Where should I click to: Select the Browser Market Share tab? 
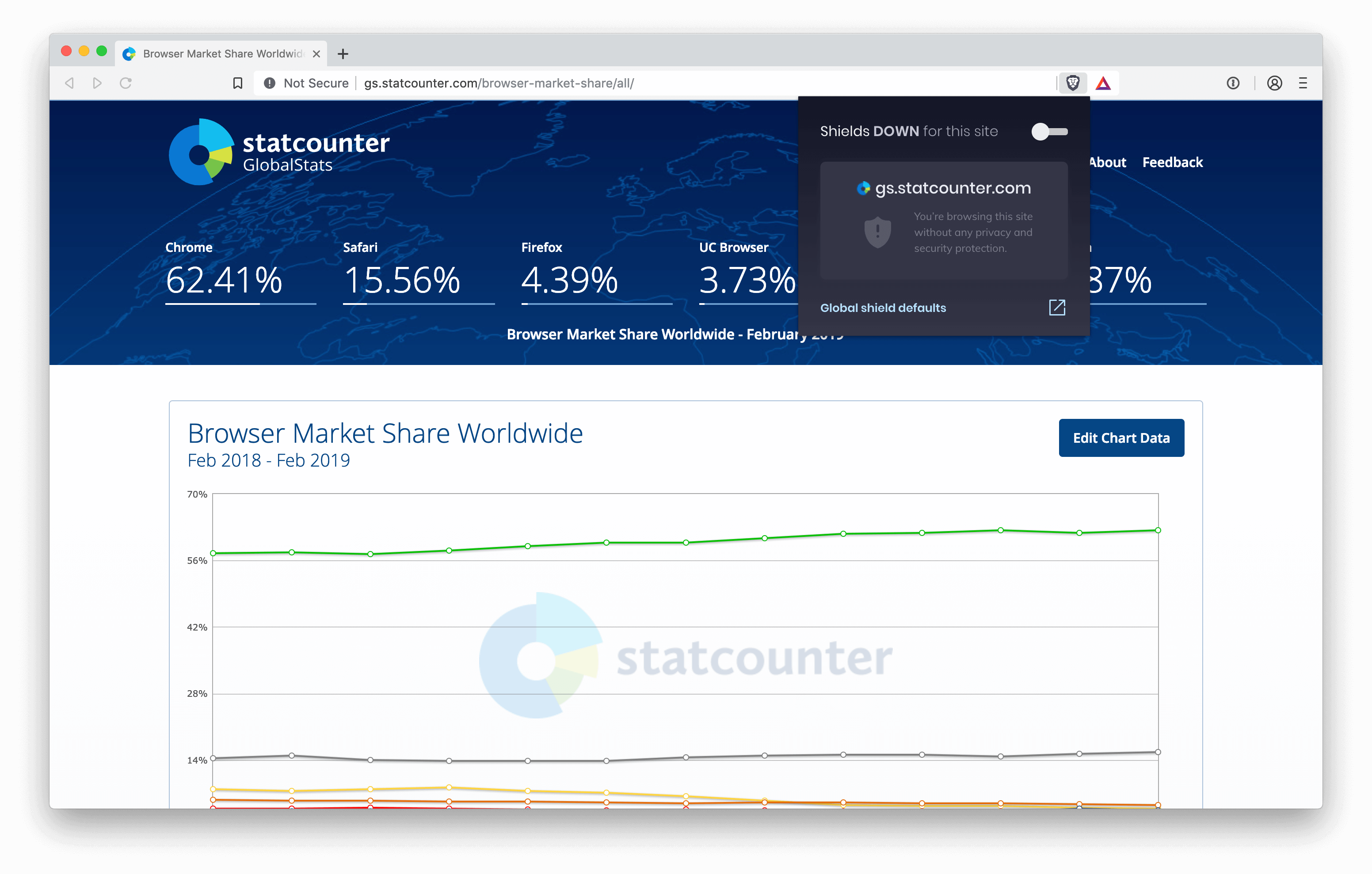pyautogui.click(x=222, y=53)
